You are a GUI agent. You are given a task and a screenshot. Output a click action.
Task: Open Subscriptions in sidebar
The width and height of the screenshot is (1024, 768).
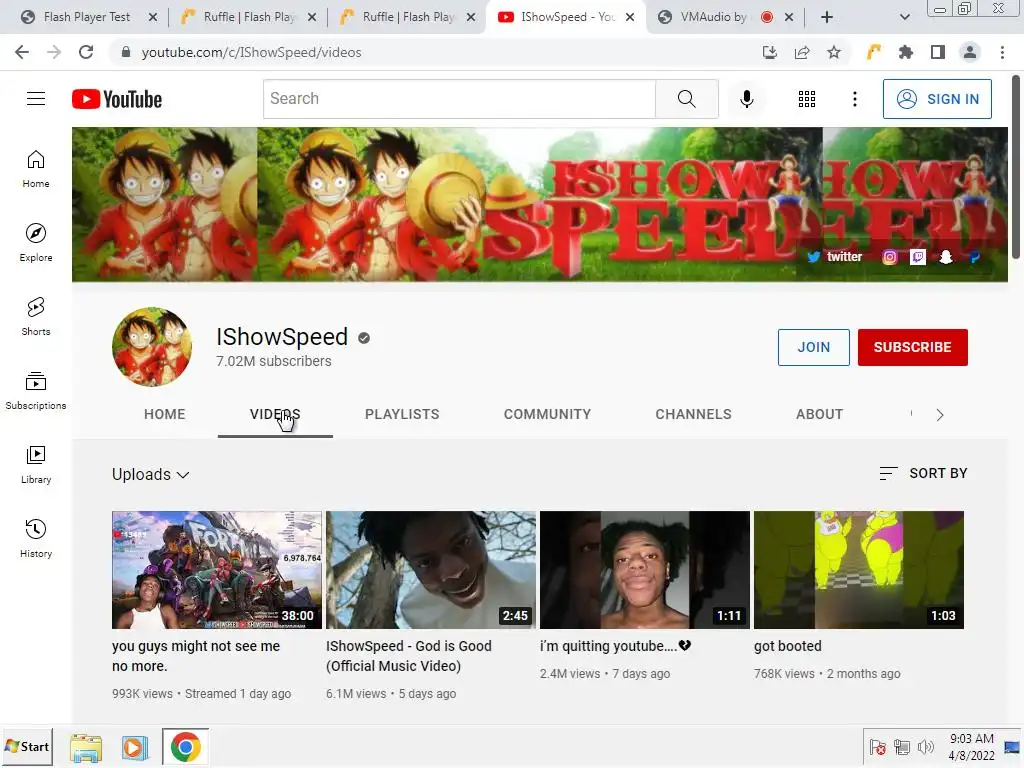[36, 391]
